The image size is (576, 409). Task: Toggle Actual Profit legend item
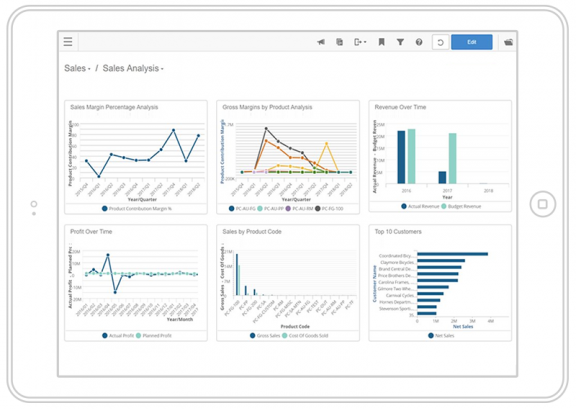(118, 336)
